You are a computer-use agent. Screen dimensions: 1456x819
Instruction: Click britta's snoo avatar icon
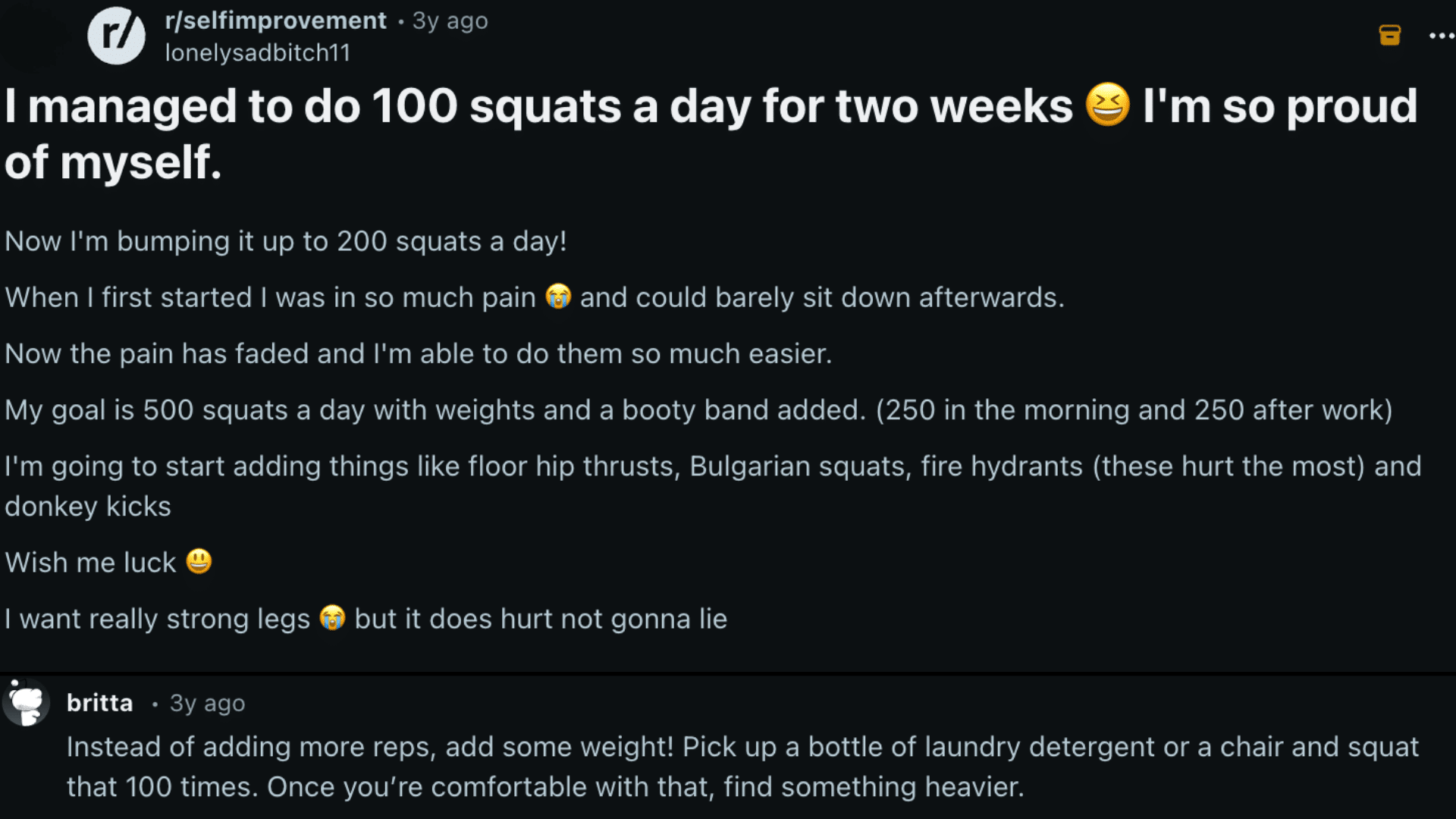pyautogui.click(x=27, y=702)
